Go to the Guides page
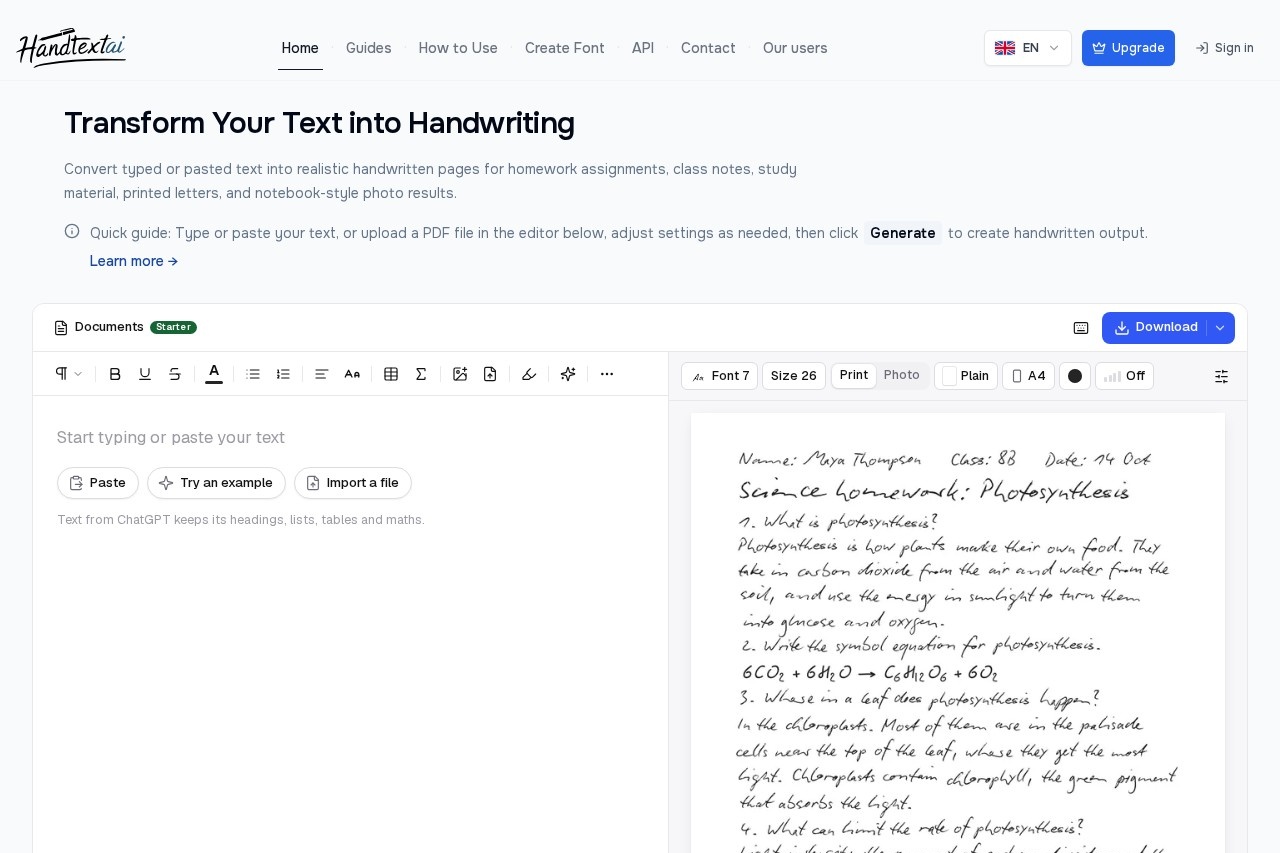Image resolution: width=1280 pixels, height=853 pixels. click(369, 48)
